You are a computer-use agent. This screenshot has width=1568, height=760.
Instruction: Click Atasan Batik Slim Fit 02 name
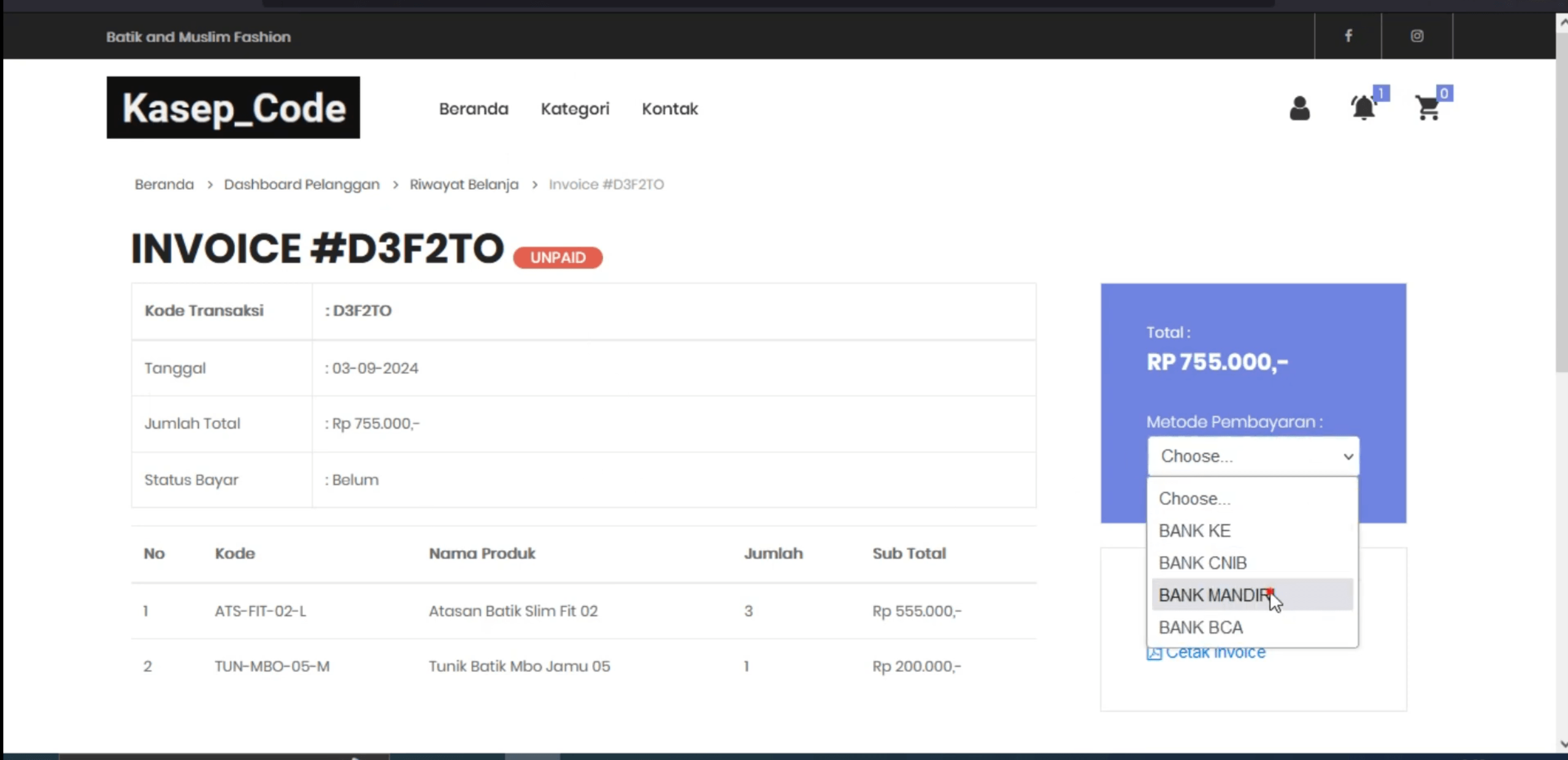click(513, 611)
